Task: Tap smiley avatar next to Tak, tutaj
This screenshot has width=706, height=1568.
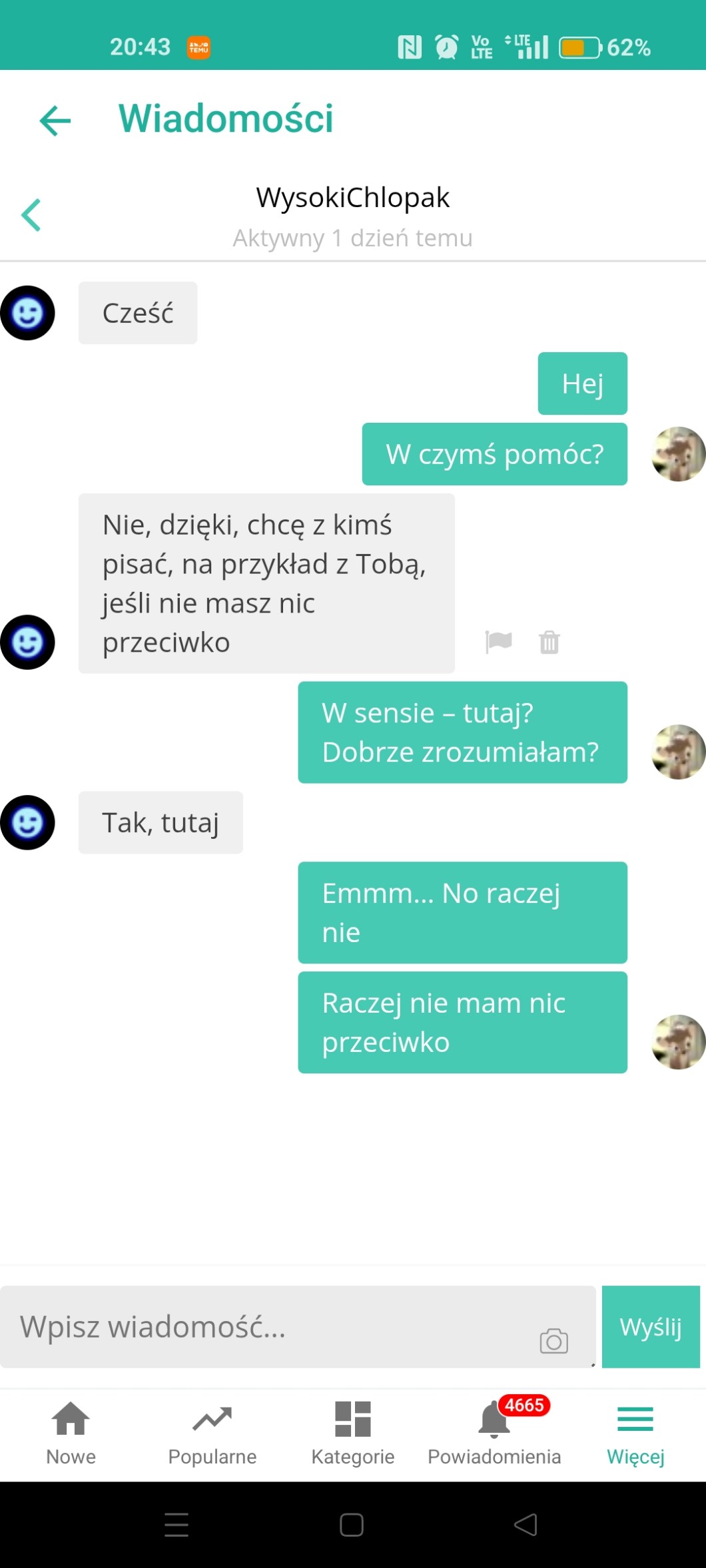Action: pyautogui.click(x=27, y=822)
